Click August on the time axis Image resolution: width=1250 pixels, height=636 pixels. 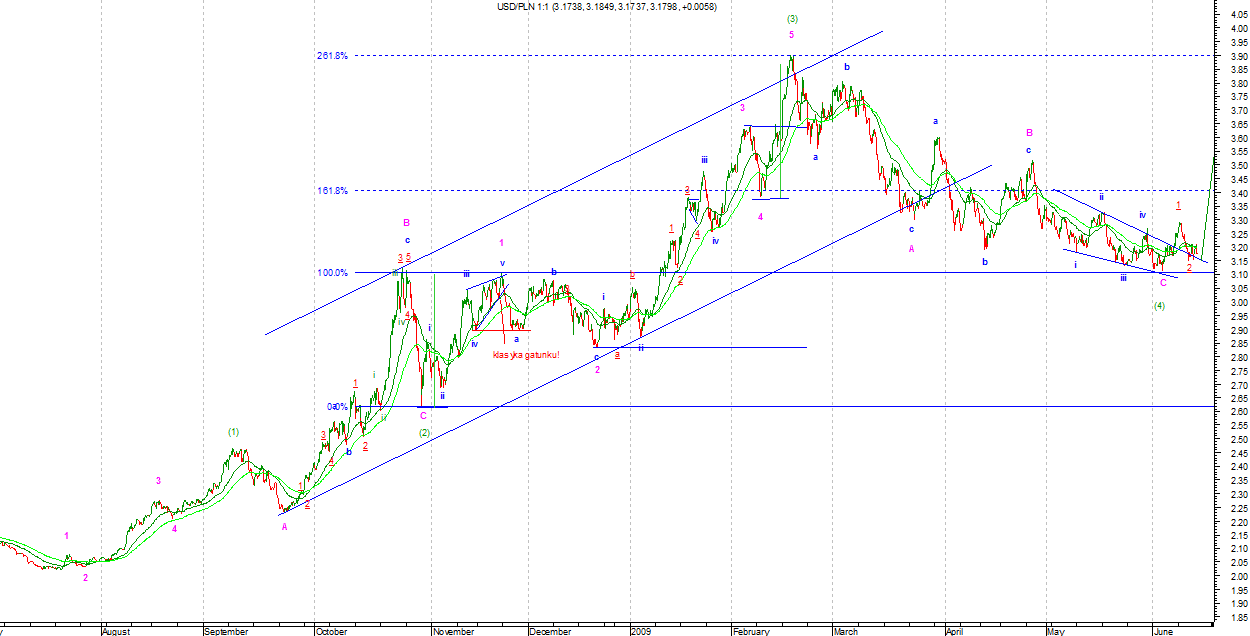coord(117,631)
